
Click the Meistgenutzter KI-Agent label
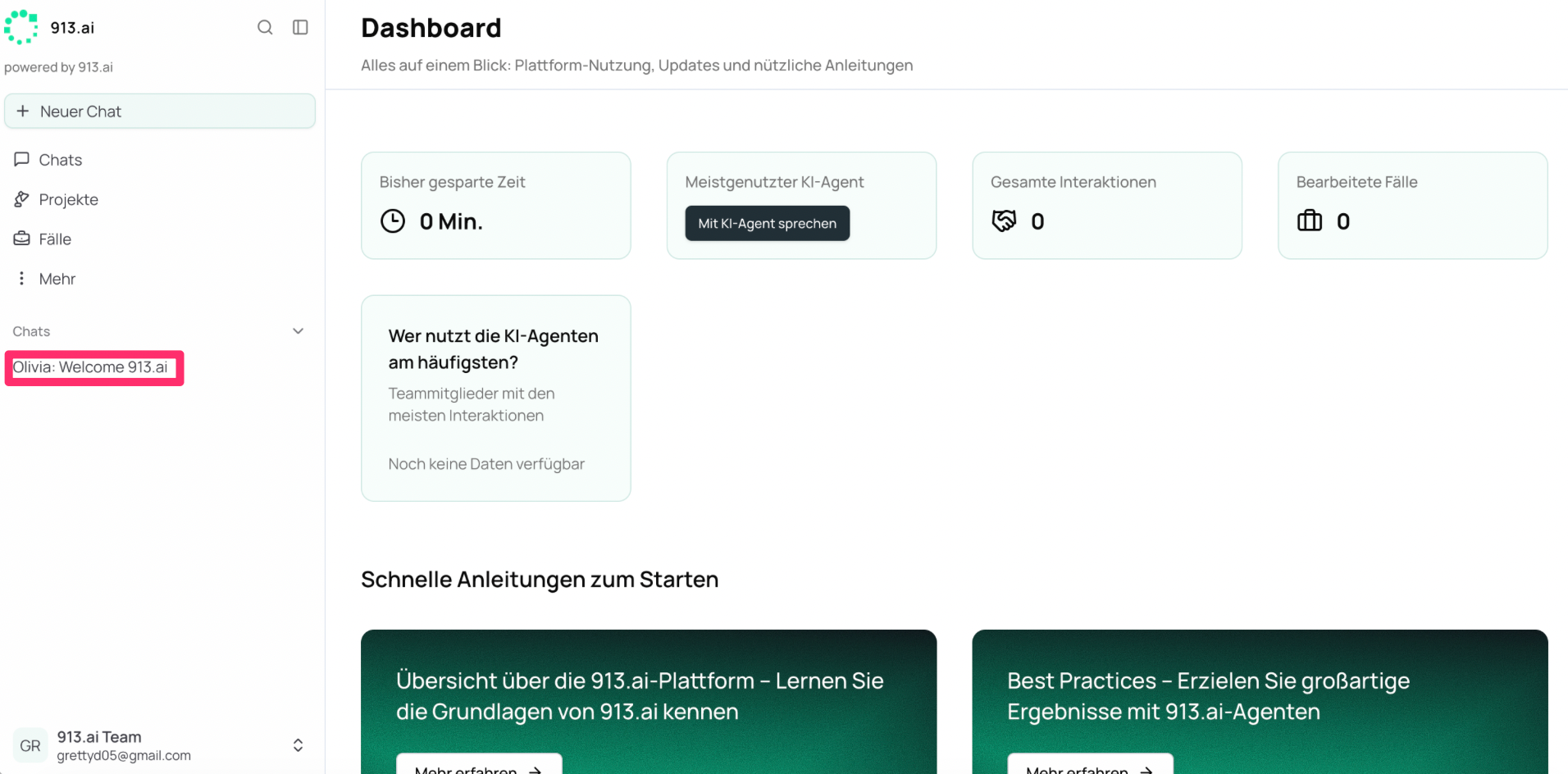pyautogui.click(x=775, y=182)
